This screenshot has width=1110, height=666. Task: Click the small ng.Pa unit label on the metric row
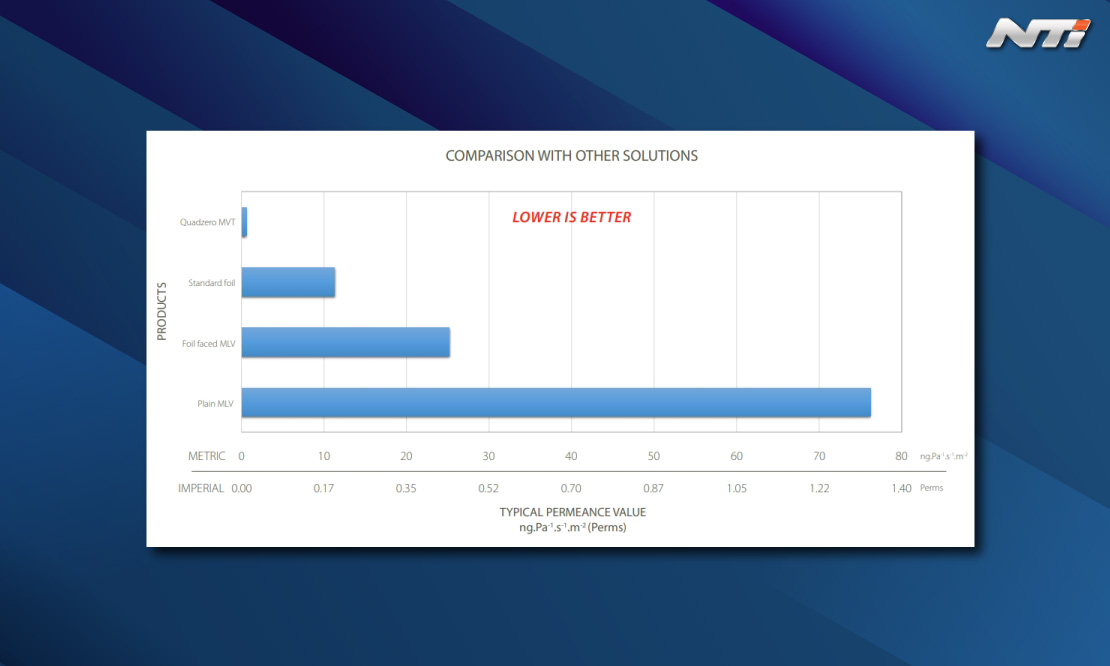tap(944, 457)
